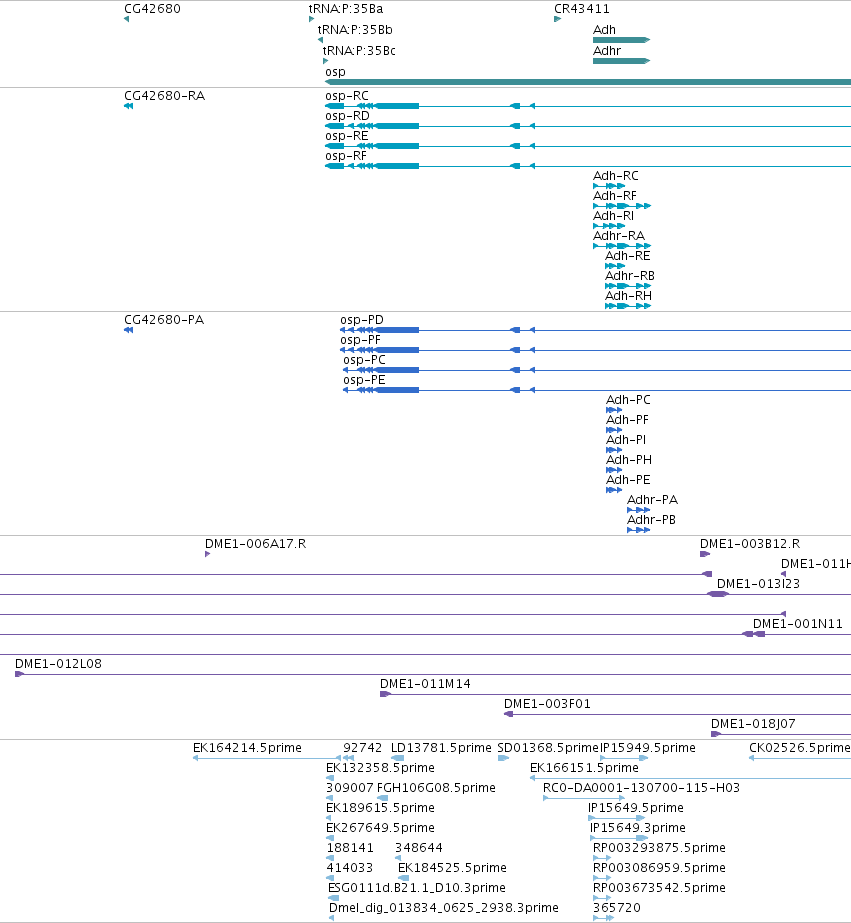Select the DME1-006A17.R clone label
The height and width of the screenshot is (923, 851).
[x=255, y=544]
